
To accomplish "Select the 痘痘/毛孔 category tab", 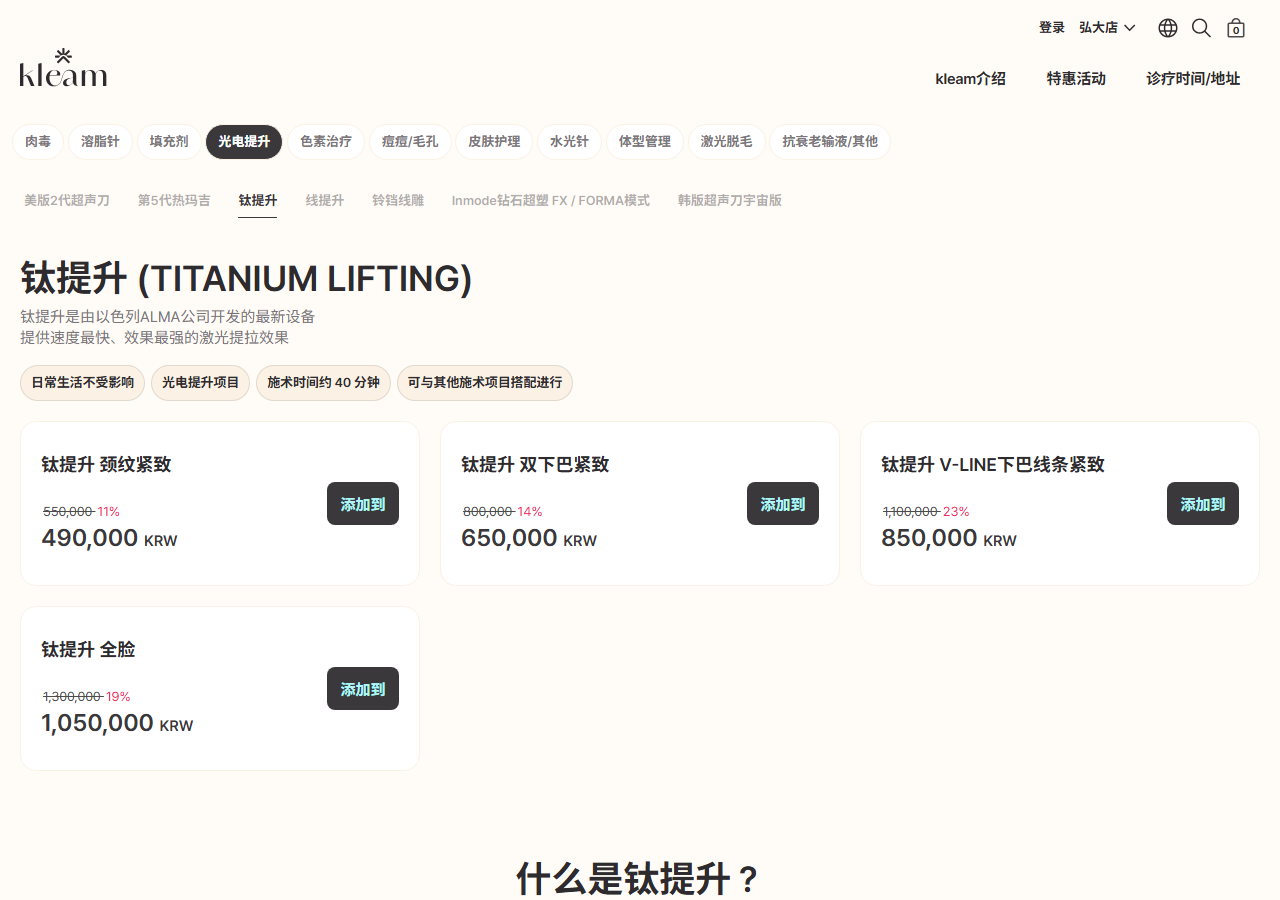I will coord(410,142).
